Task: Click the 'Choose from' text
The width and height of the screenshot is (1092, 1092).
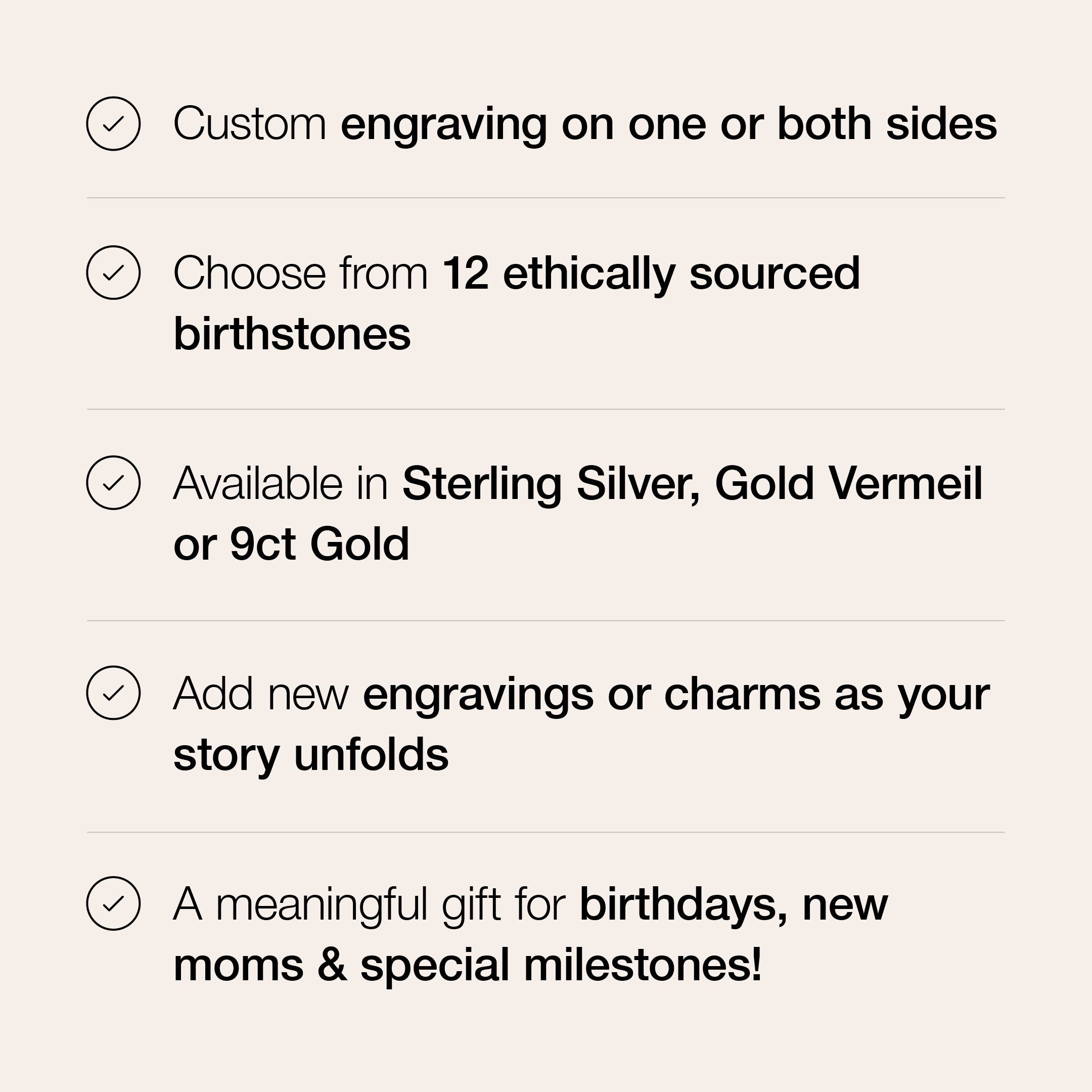Action: [x=300, y=273]
